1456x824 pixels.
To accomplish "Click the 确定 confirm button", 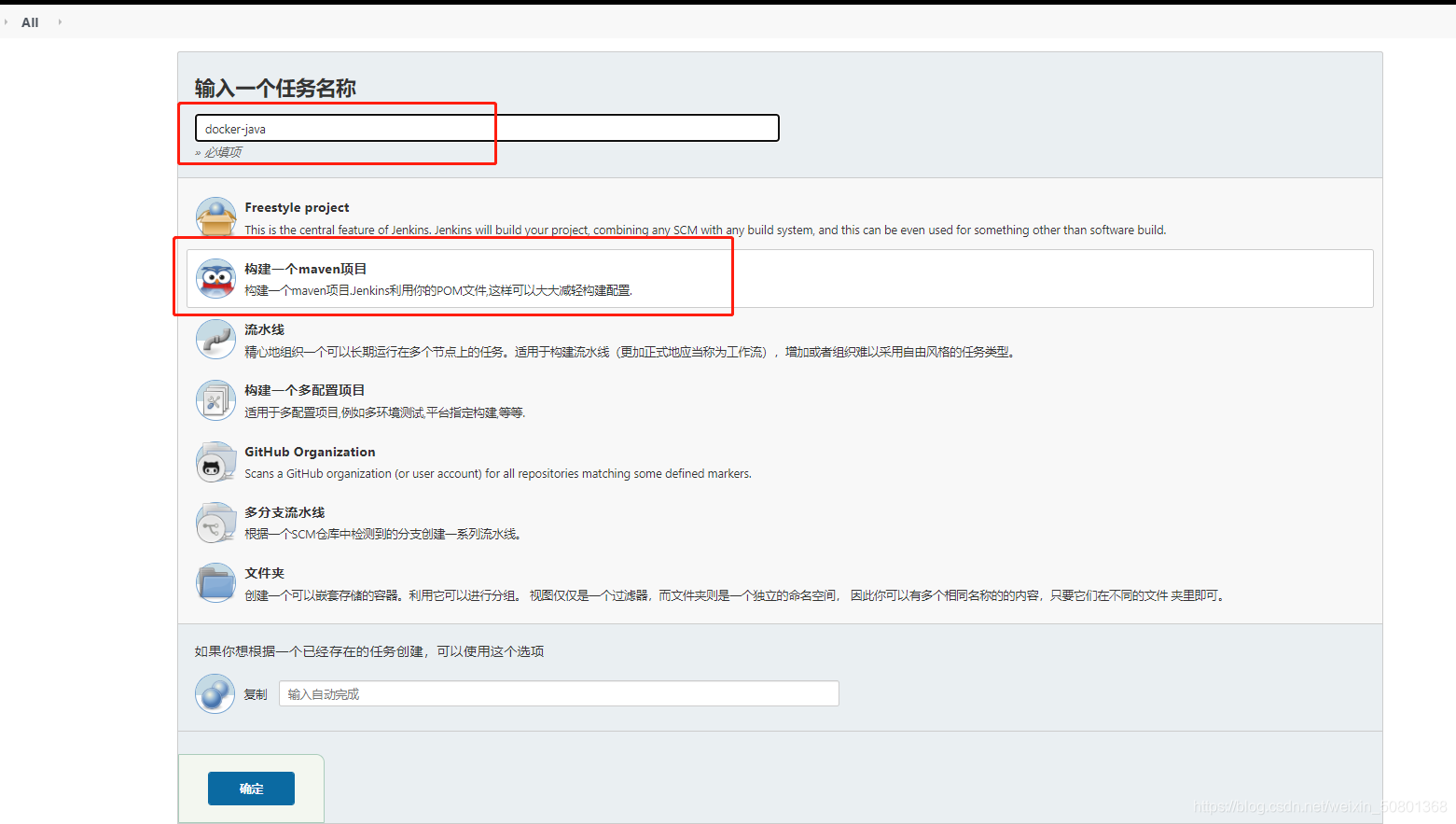I will [251, 789].
